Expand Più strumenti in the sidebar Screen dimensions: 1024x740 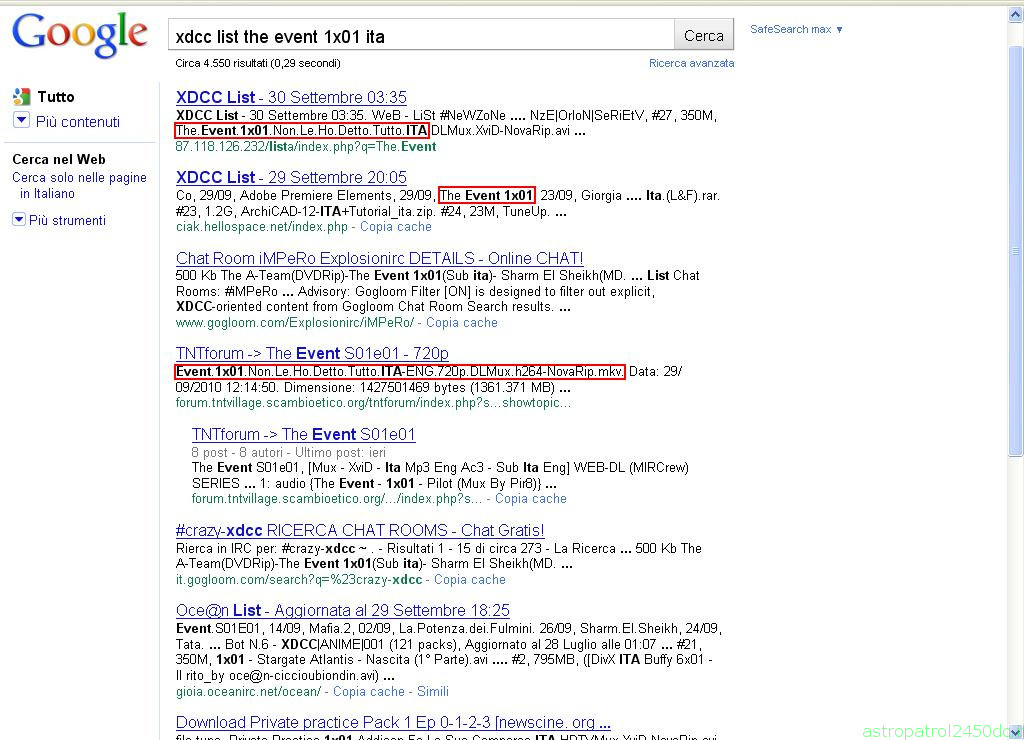(59, 220)
